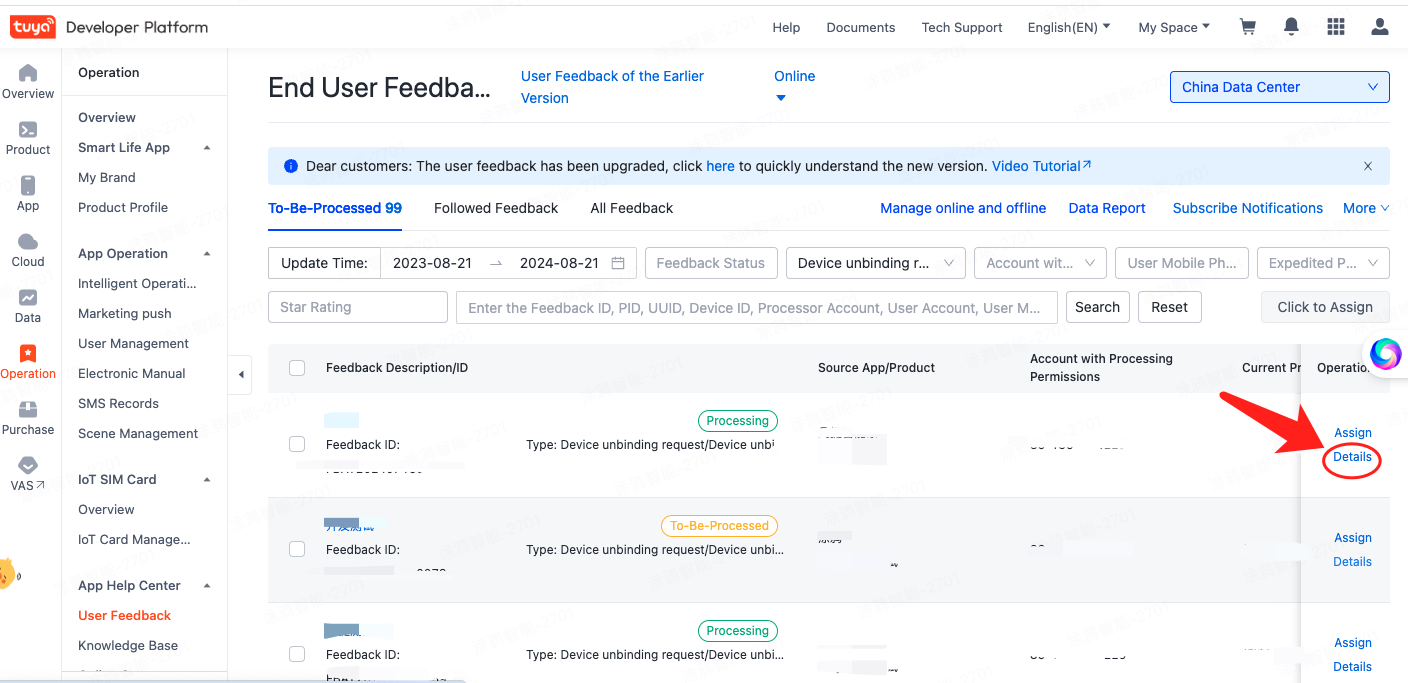Open the user account profile icon
1408x683 pixels.
coord(1380,27)
